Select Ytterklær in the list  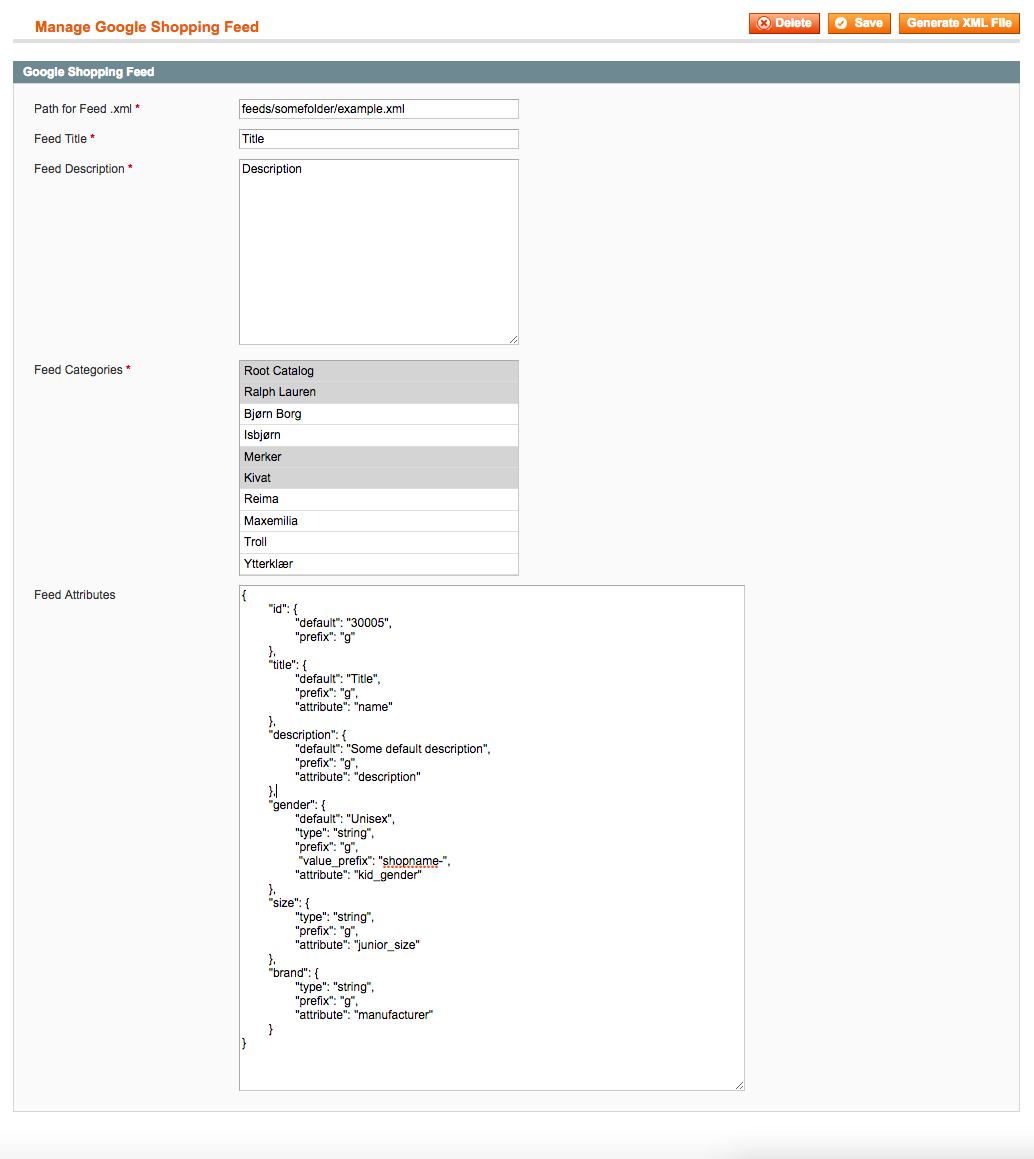(379, 564)
